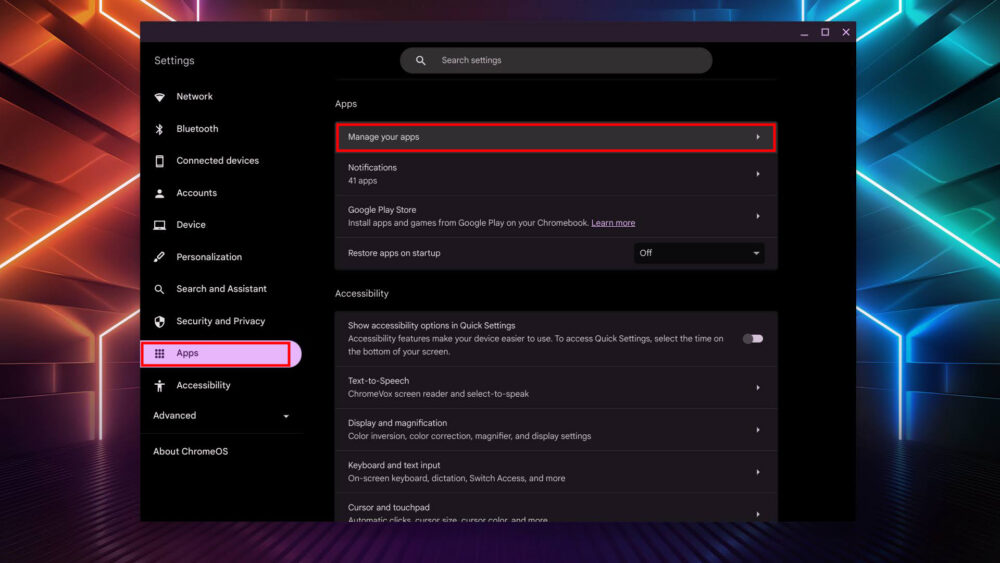Click the Accounts person icon
Screen dimensions: 1000x563
[x=159, y=193]
